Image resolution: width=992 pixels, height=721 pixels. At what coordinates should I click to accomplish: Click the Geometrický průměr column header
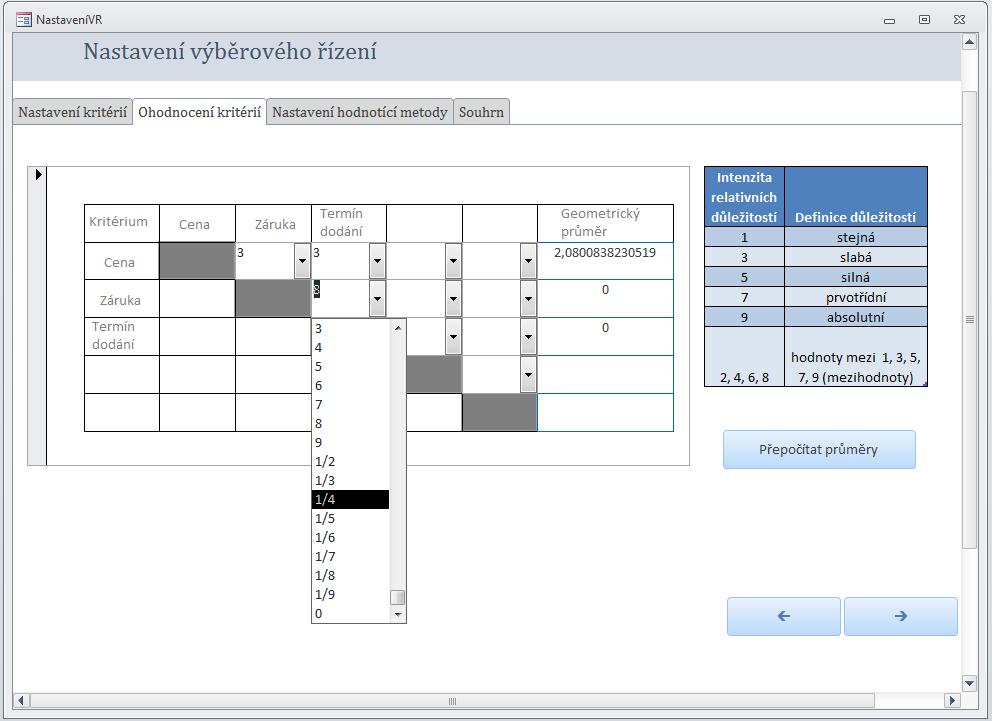tap(605, 223)
